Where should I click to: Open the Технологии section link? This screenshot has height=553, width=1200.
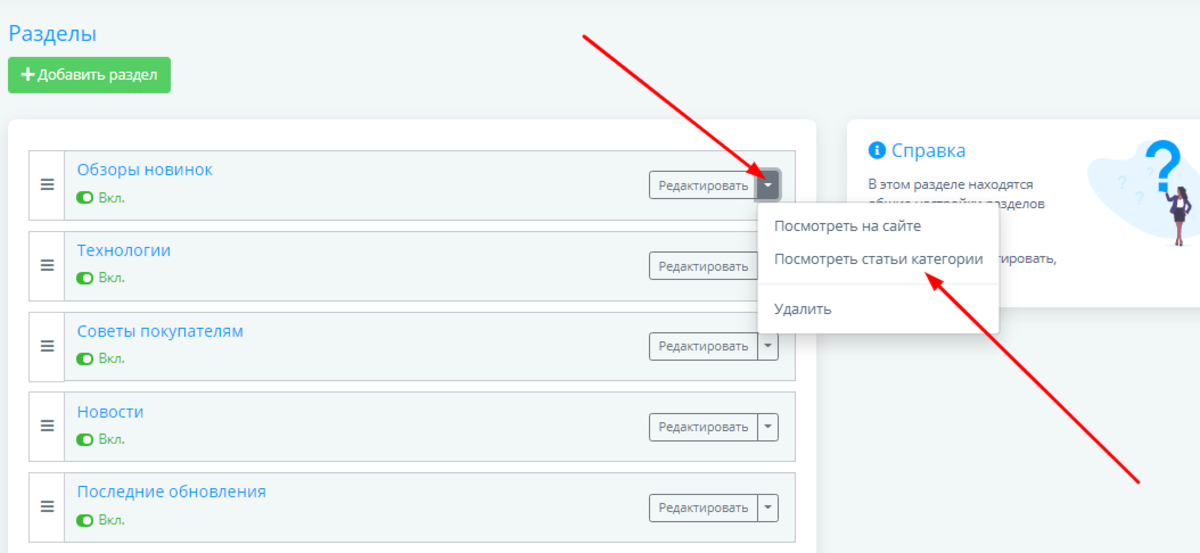point(124,250)
